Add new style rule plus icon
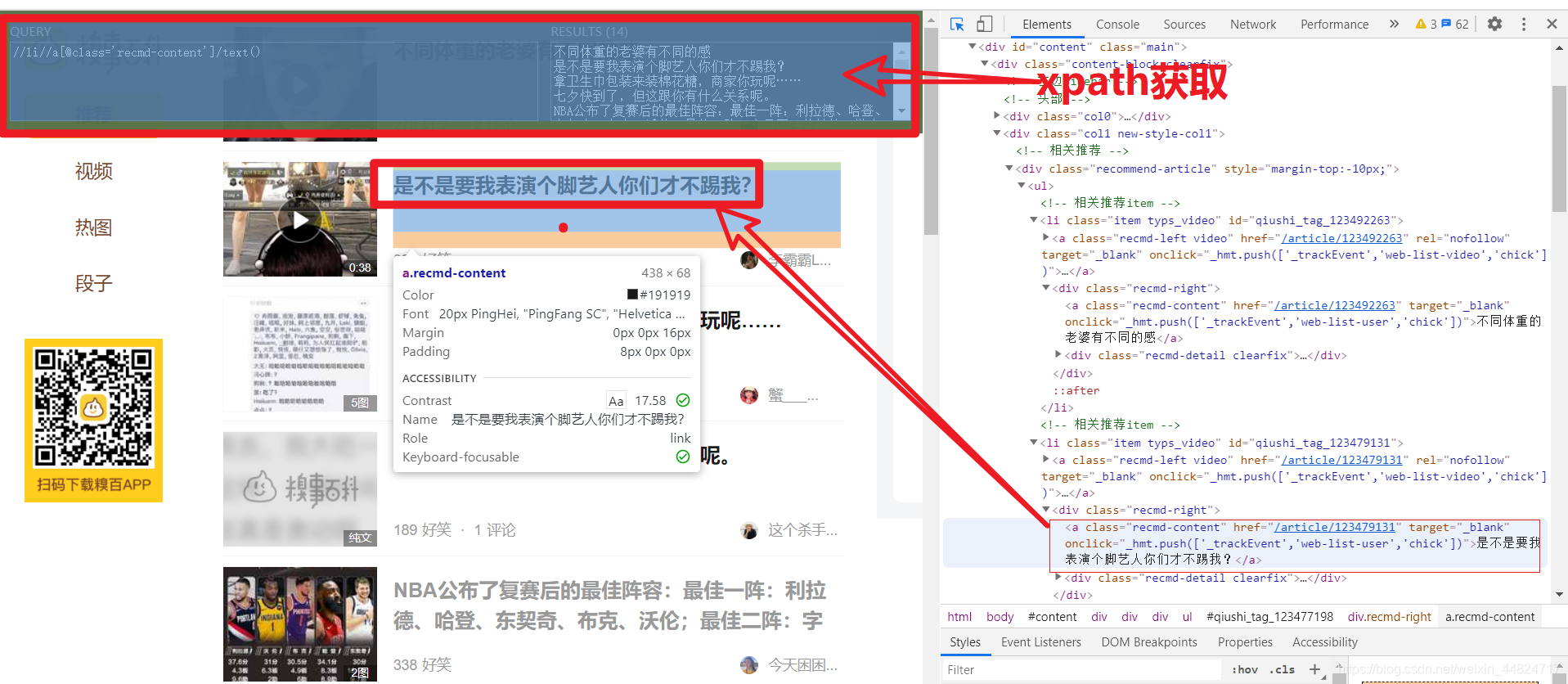 (1314, 669)
